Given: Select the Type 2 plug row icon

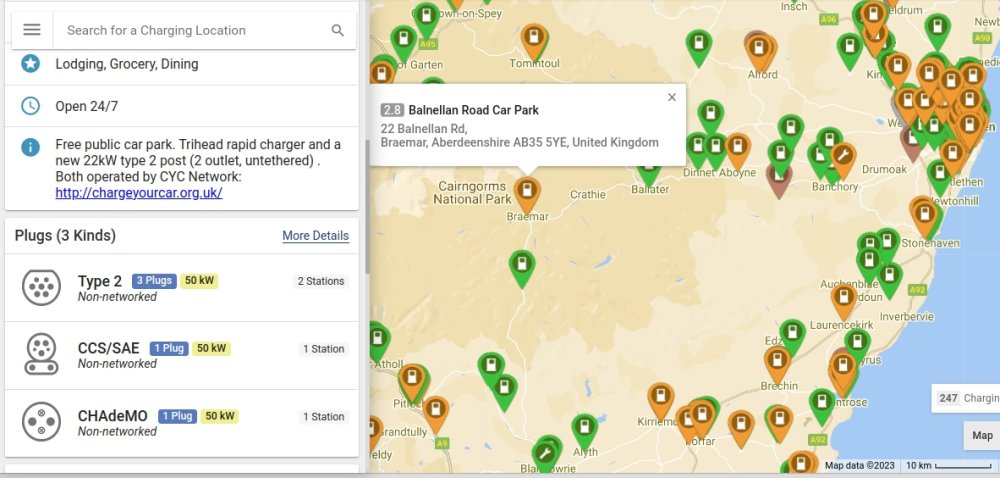Looking at the screenshot, I should (41, 287).
